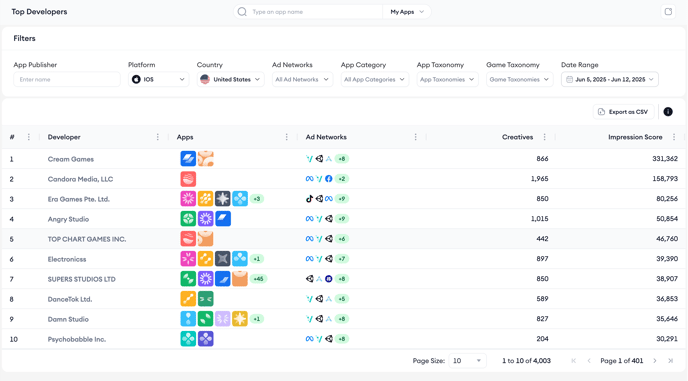This screenshot has height=381, width=688.
Task: Open the search magnifier icon in header
Action: [242, 12]
